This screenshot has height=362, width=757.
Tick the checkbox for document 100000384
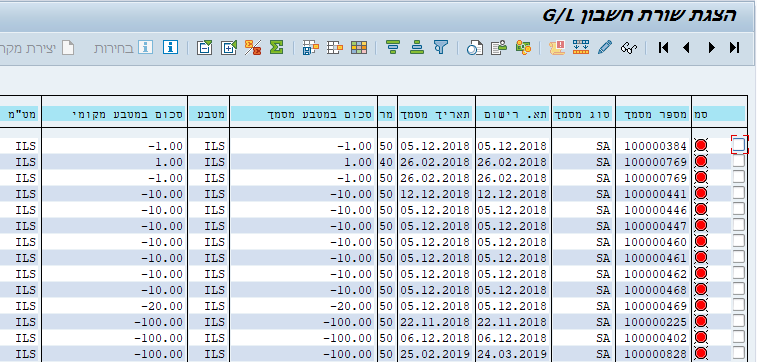pos(739,144)
